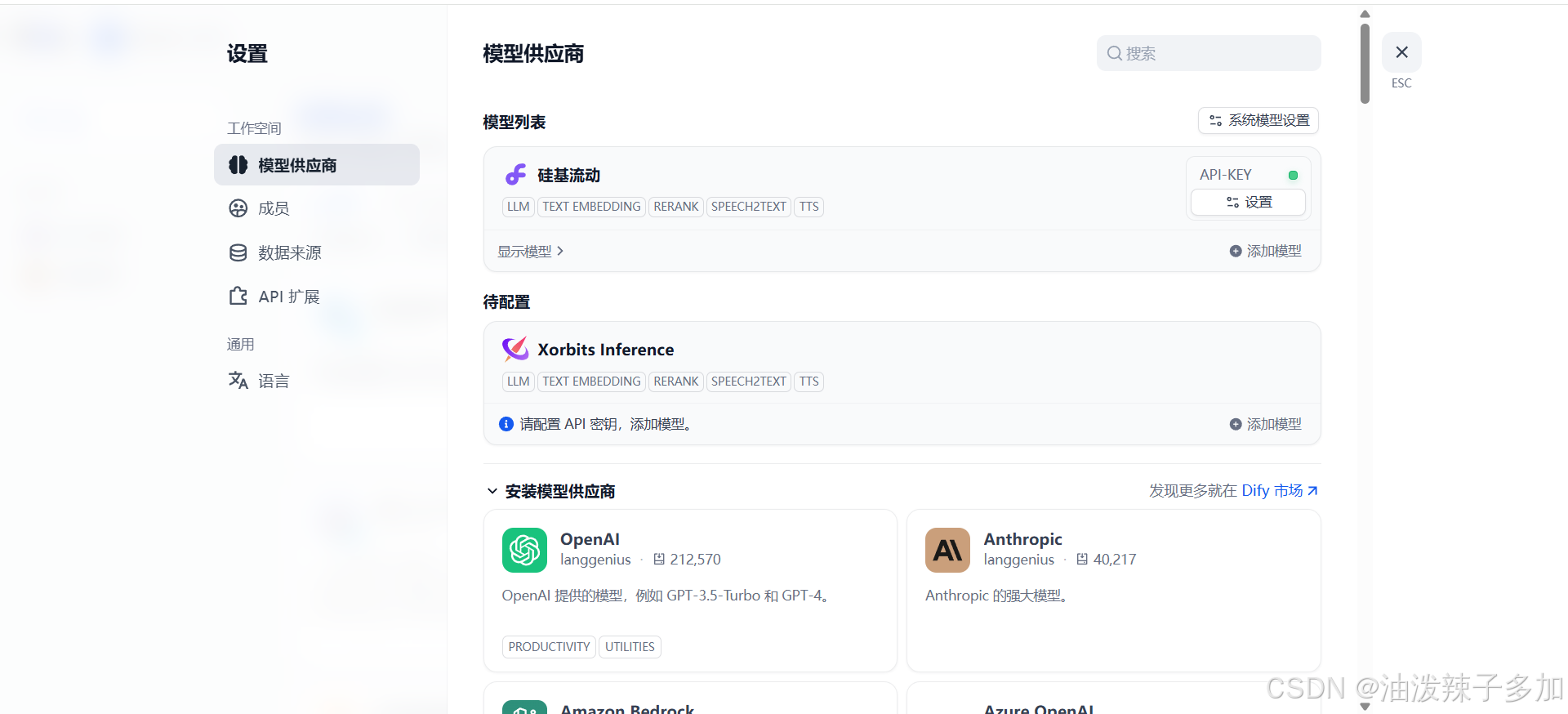Open the Anthropic provider card title

coord(1022,539)
